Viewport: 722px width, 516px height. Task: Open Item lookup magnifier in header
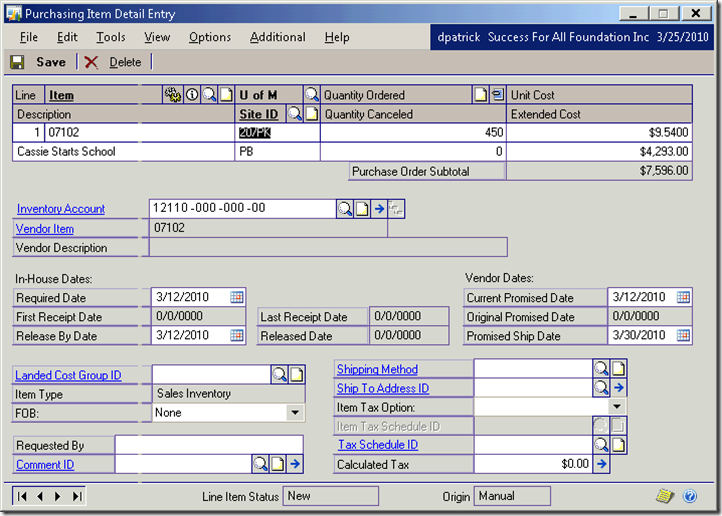click(x=210, y=95)
